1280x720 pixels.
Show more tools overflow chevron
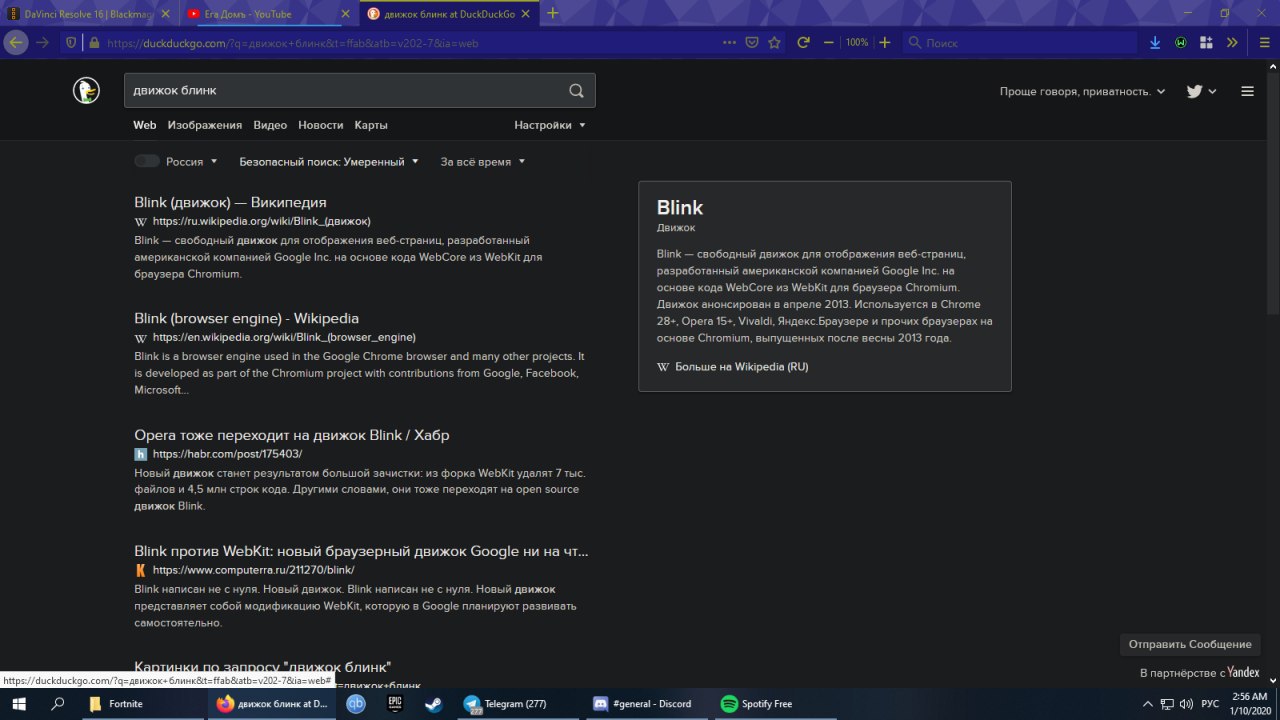point(1232,43)
